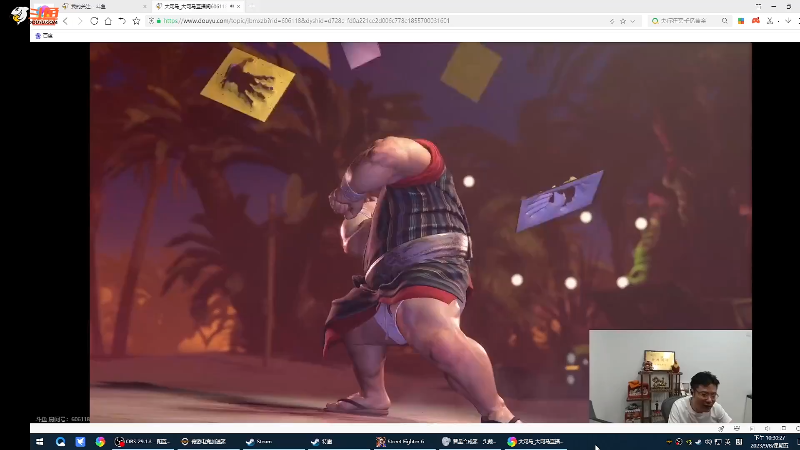Open the red gamepad extension icon
The height and width of the screenshot is (450, 800).
(756, 21)
